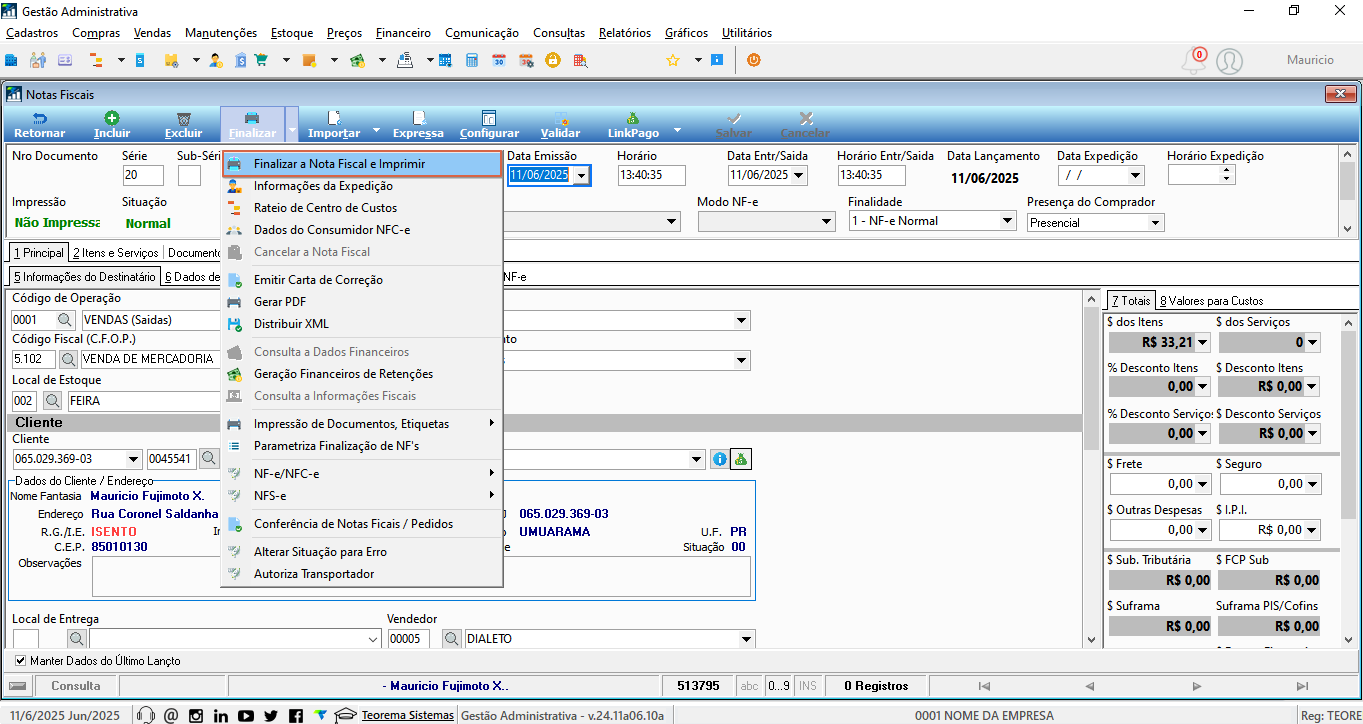
Task: Open the 8 Valores para Custos tab
Action: pos(1211,300)
